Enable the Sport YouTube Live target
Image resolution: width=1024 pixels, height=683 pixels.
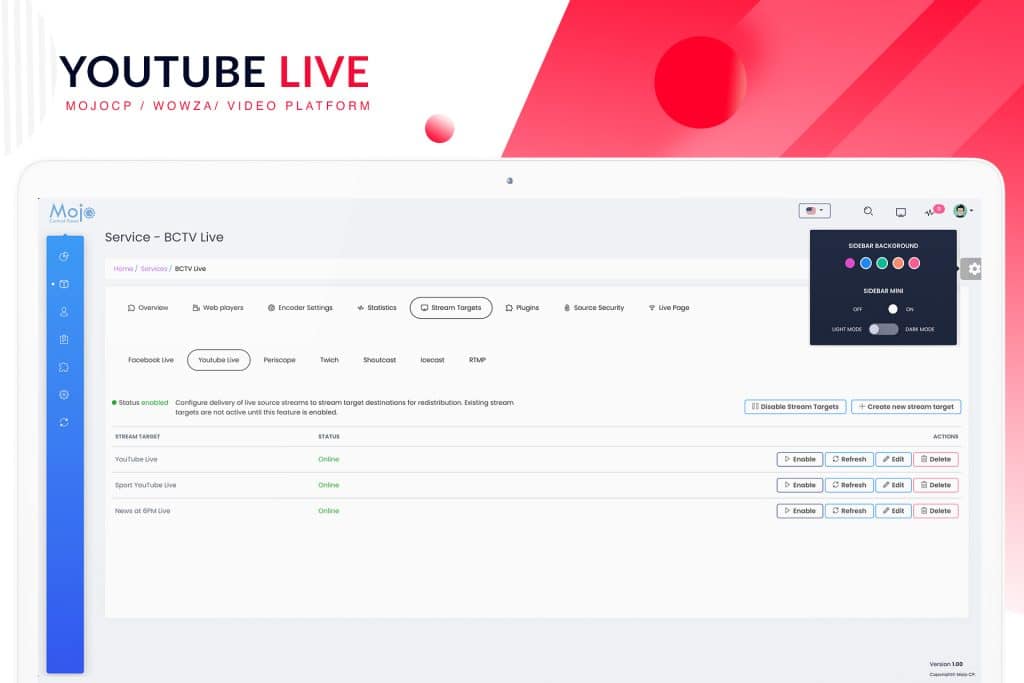(x=800, y=485)
